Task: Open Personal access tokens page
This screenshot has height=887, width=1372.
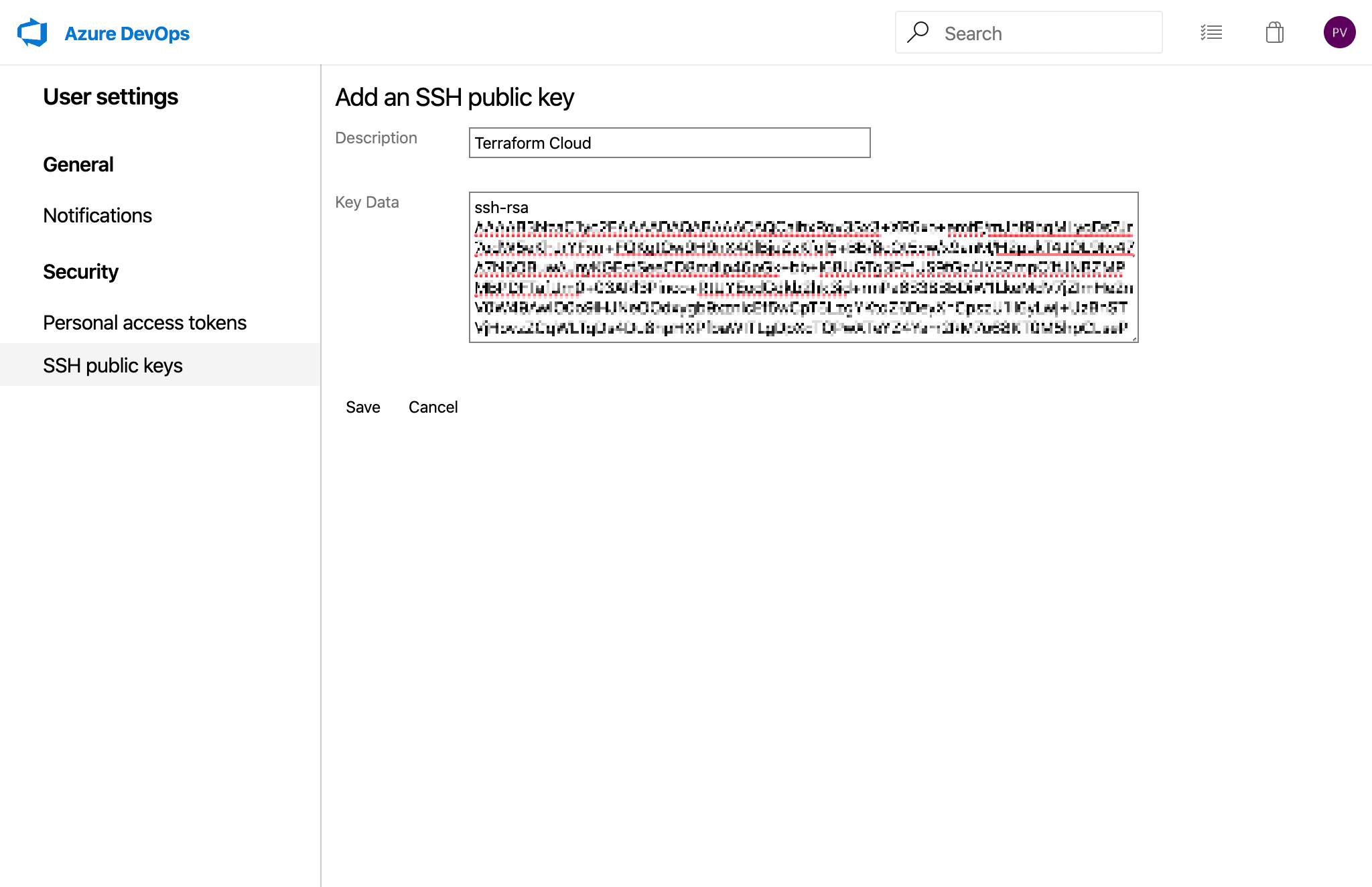Action: [145, 323]
